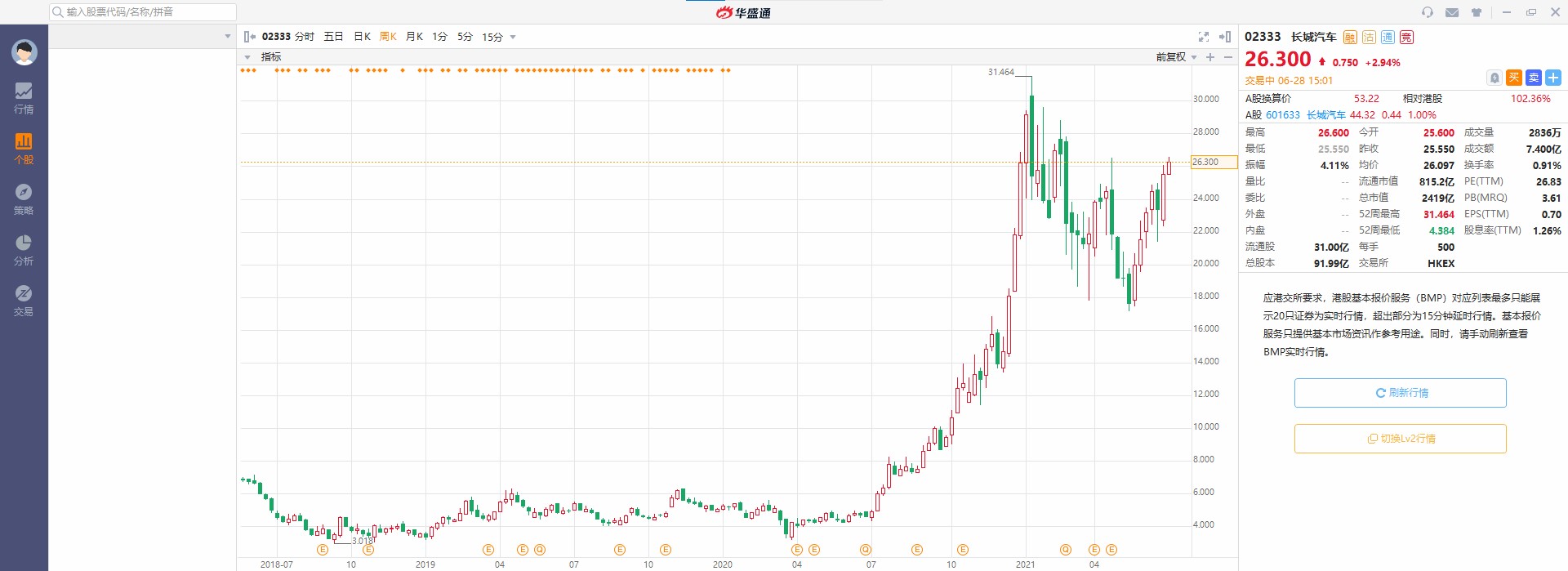Click the 刷新行情 refresh button

1401,393
